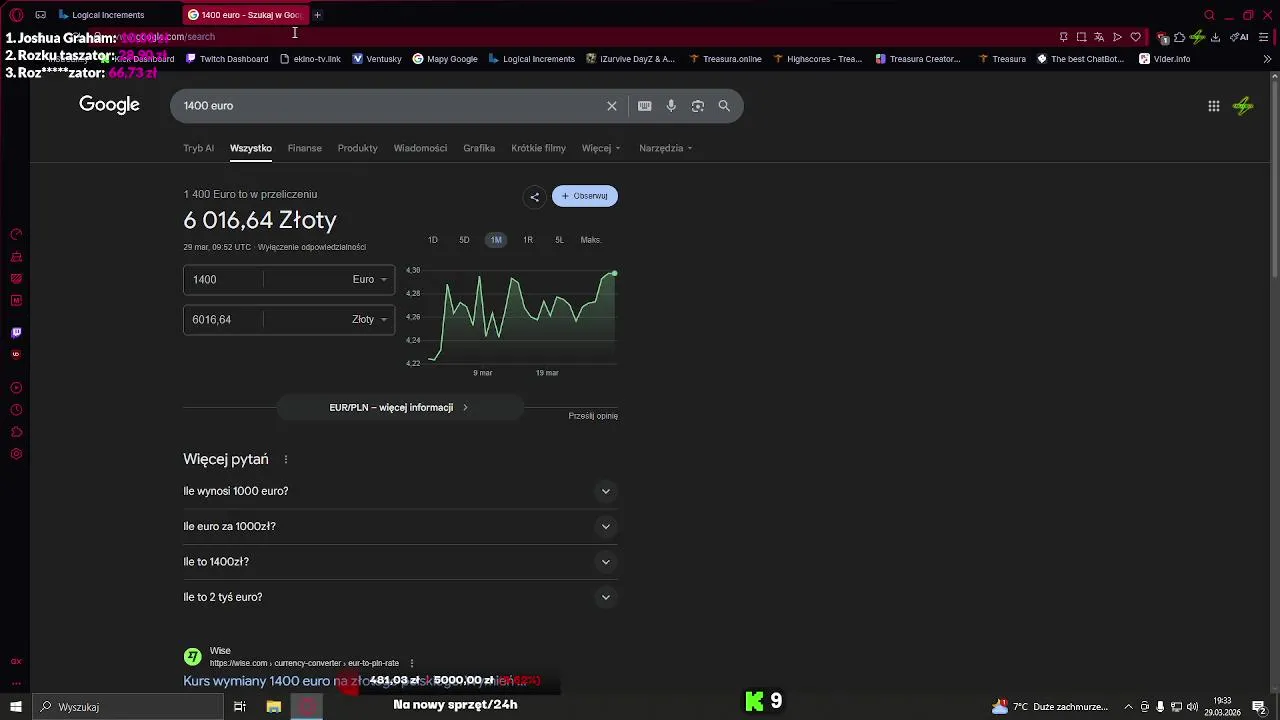Open the Google apps grid

coord(1213,106)
